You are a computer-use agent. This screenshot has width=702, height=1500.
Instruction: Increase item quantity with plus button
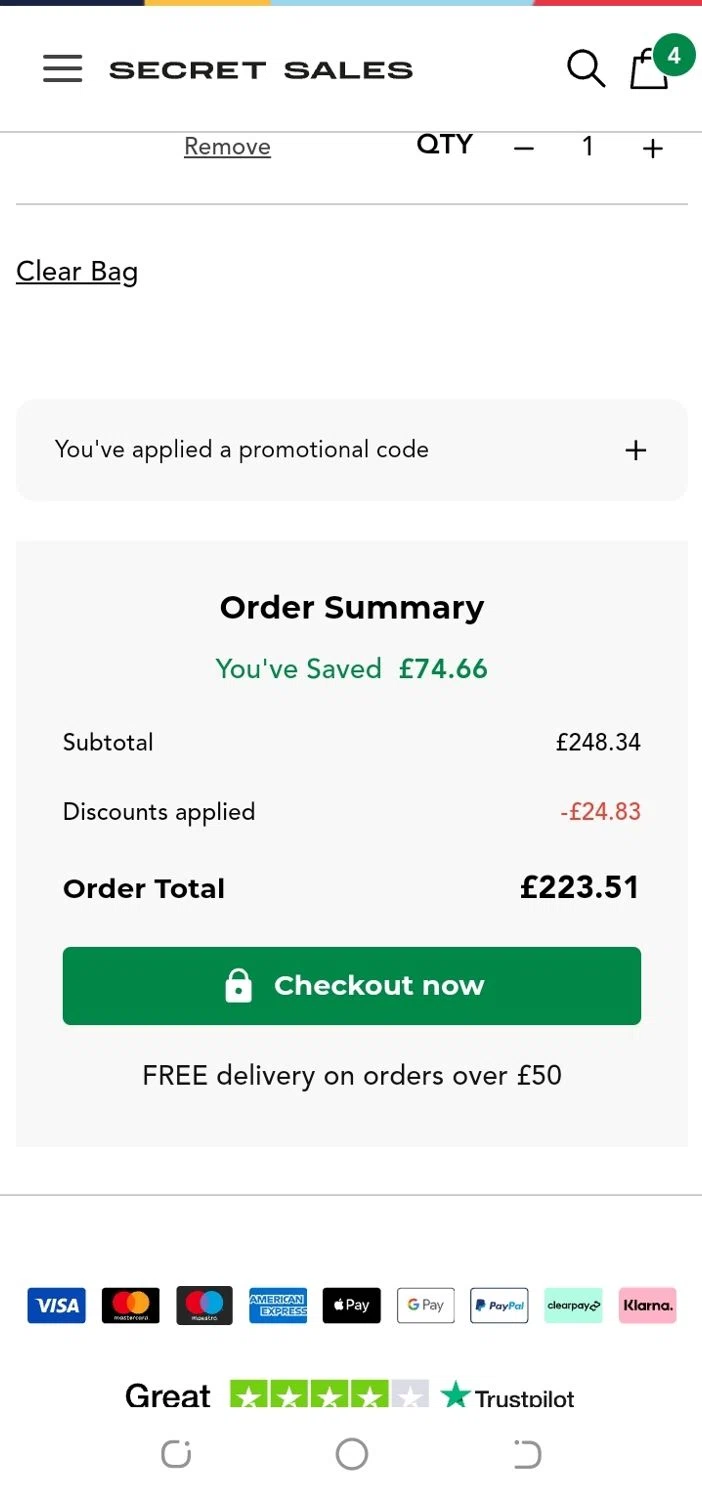pyautogui.click(x=652, y=148)
